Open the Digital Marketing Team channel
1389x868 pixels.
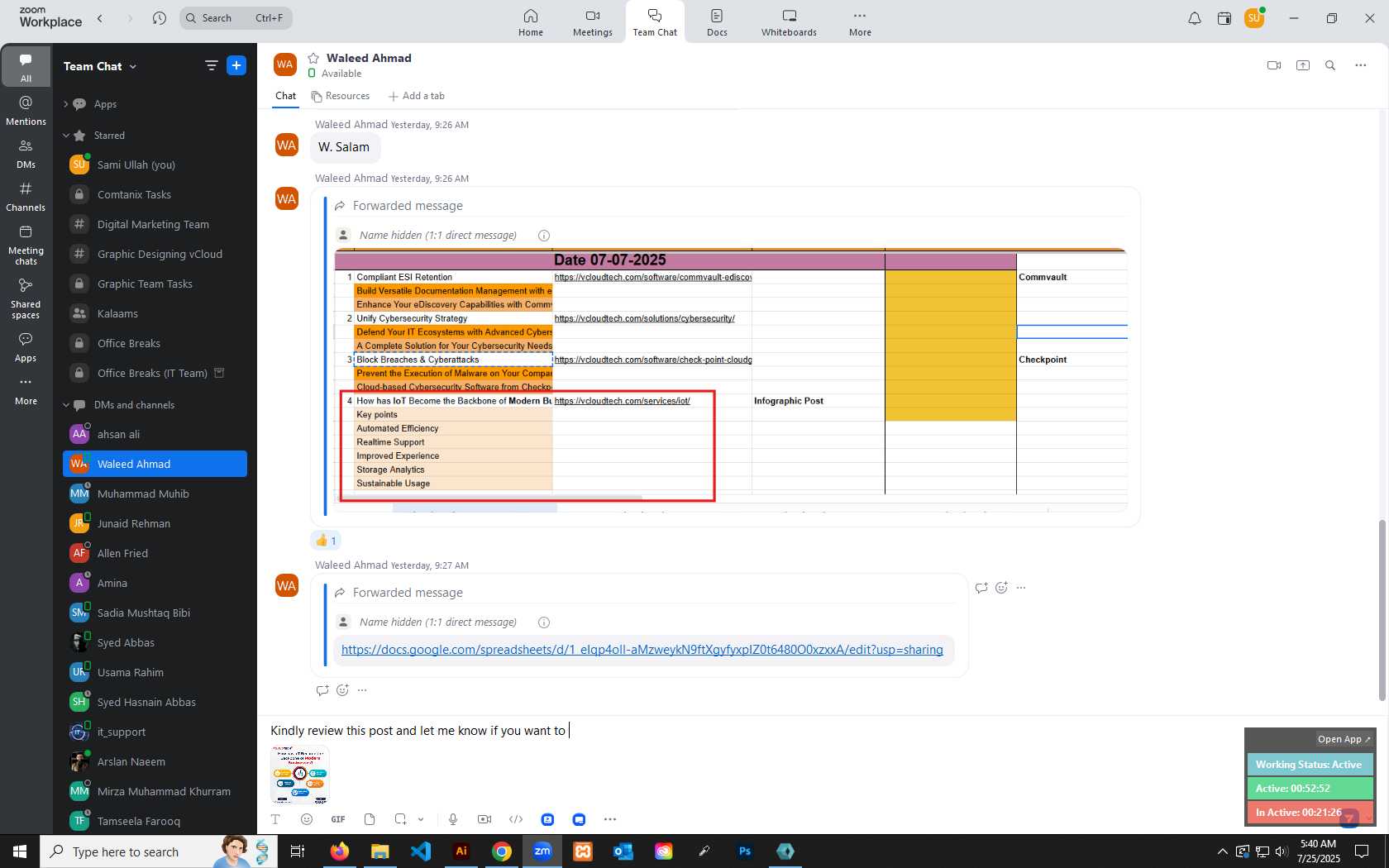pos(155,225)
